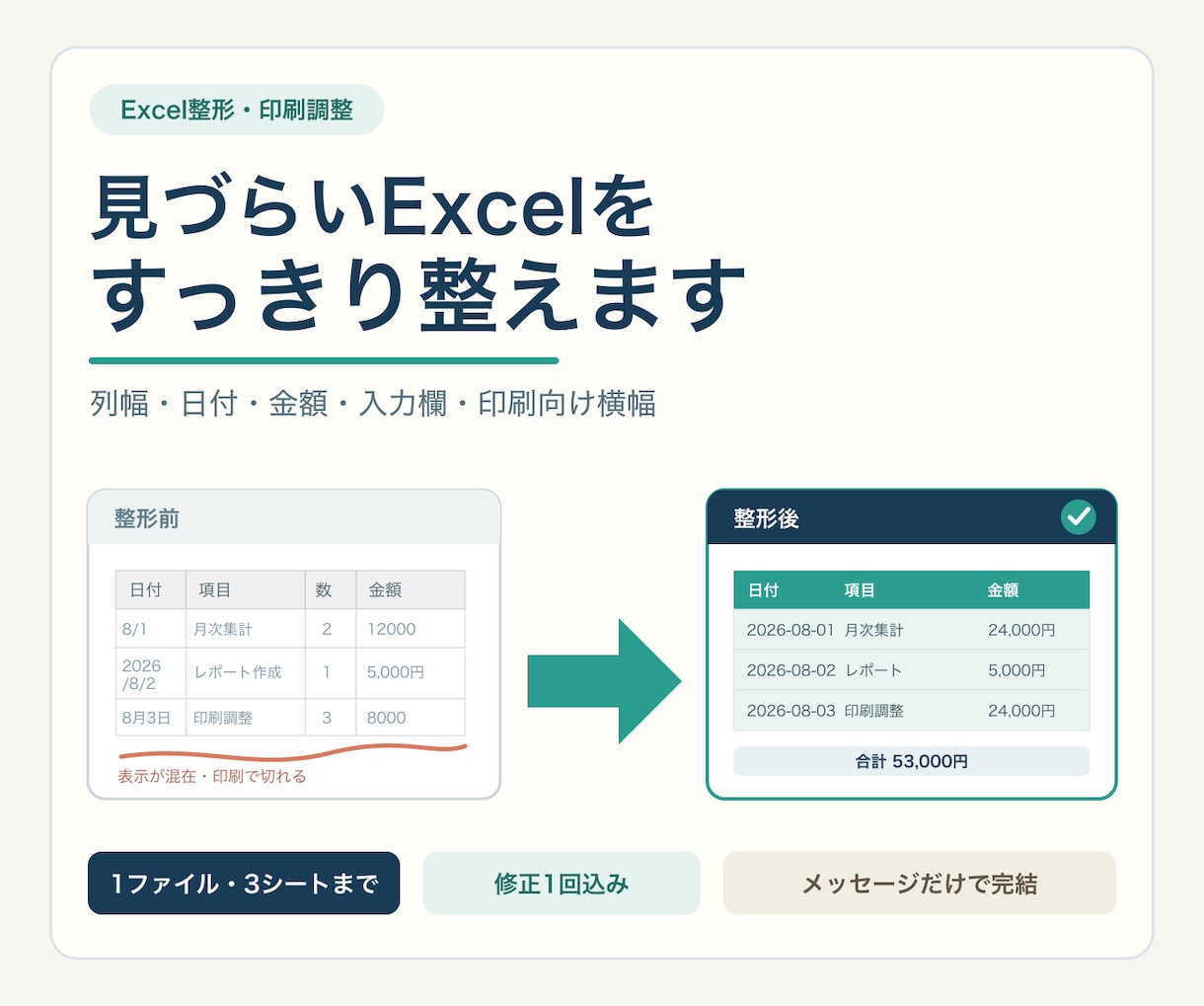Click the 修正1回込み badge
Viewport: 1204px width, 1006px height.
(562, 884)
